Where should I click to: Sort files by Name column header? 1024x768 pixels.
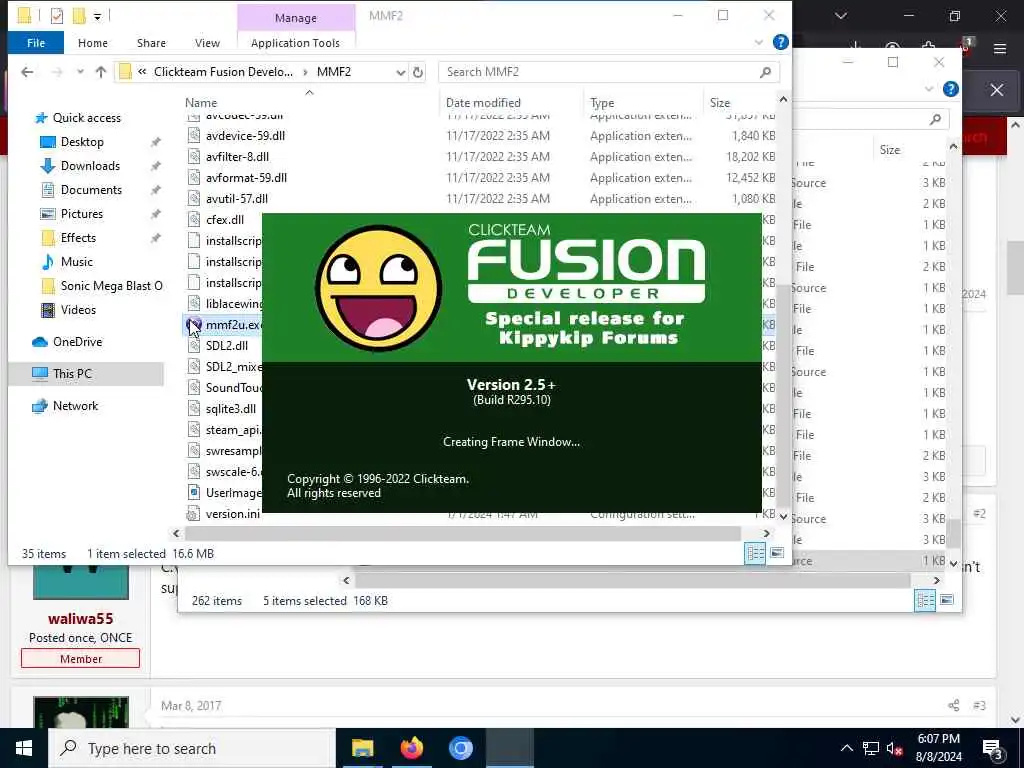pyautogui.click(x=200, y=103)
